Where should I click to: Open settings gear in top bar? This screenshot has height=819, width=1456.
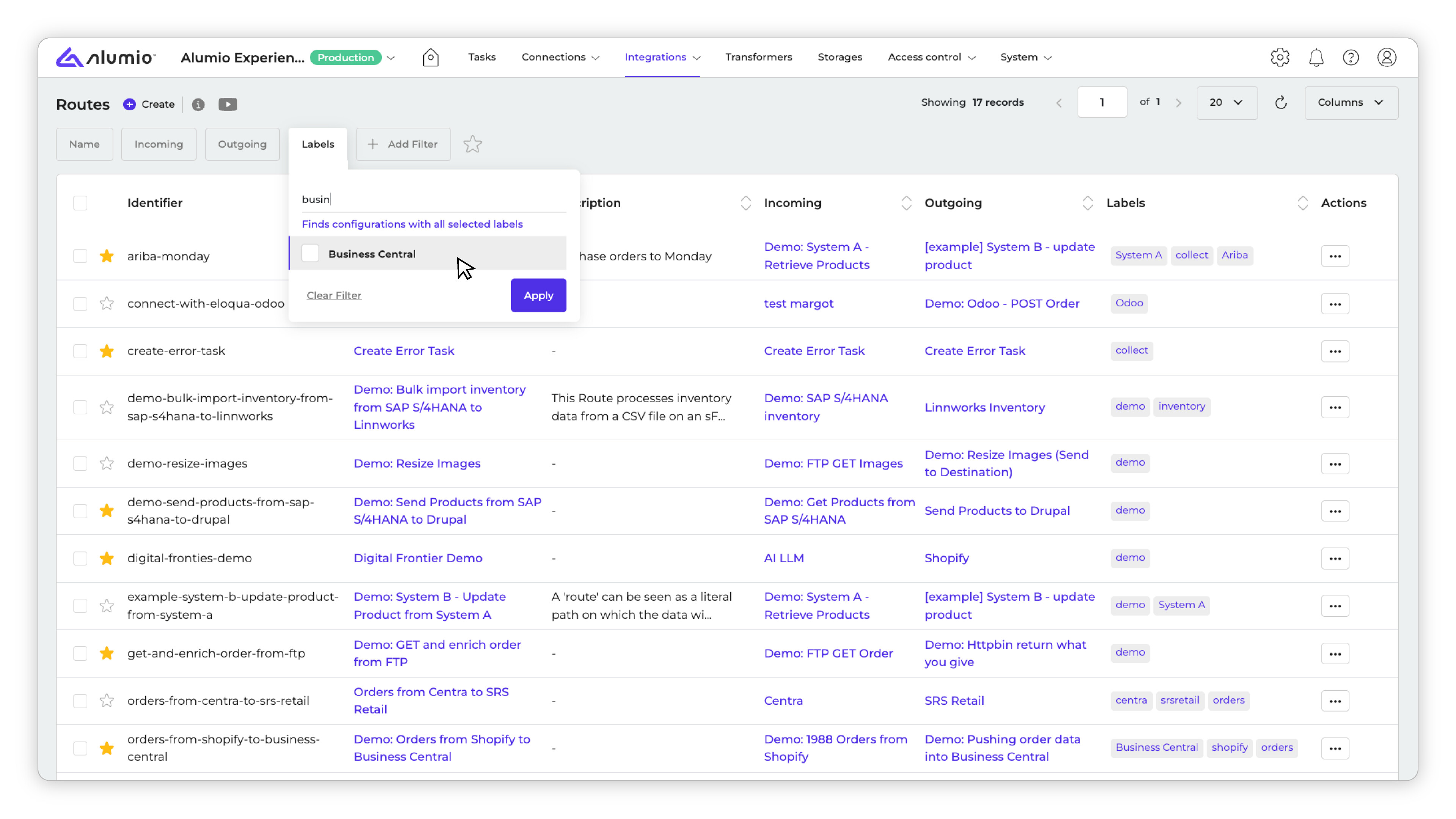(x=1280, y=57)
